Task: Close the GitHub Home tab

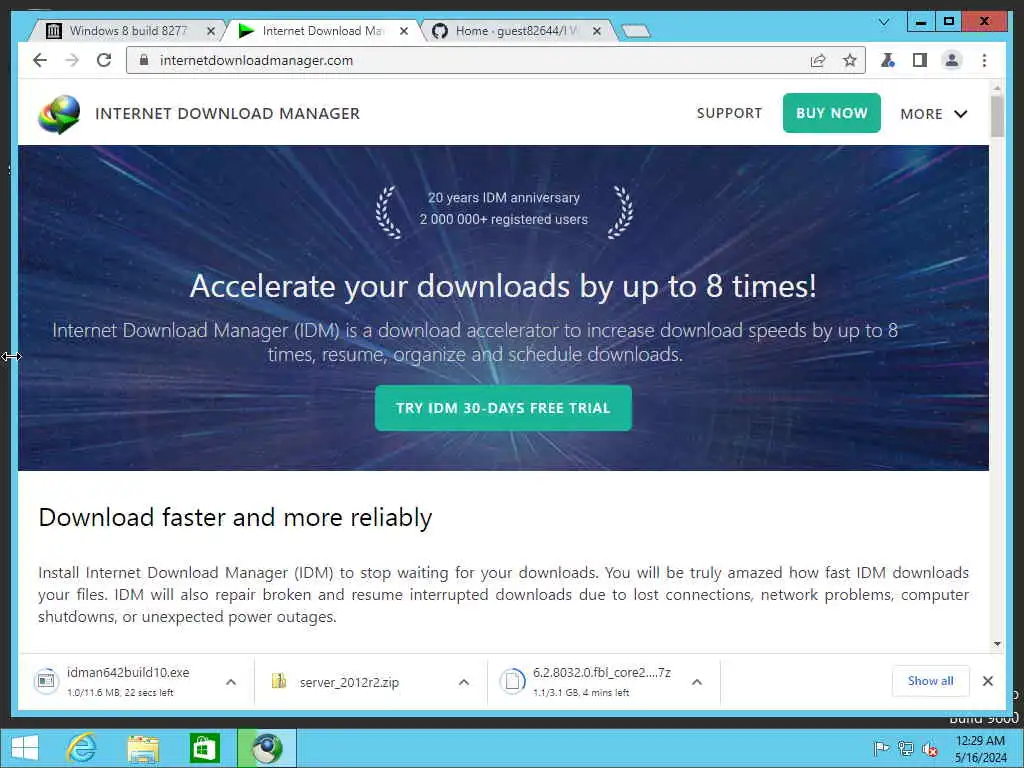Action: (x=596, y=31)
